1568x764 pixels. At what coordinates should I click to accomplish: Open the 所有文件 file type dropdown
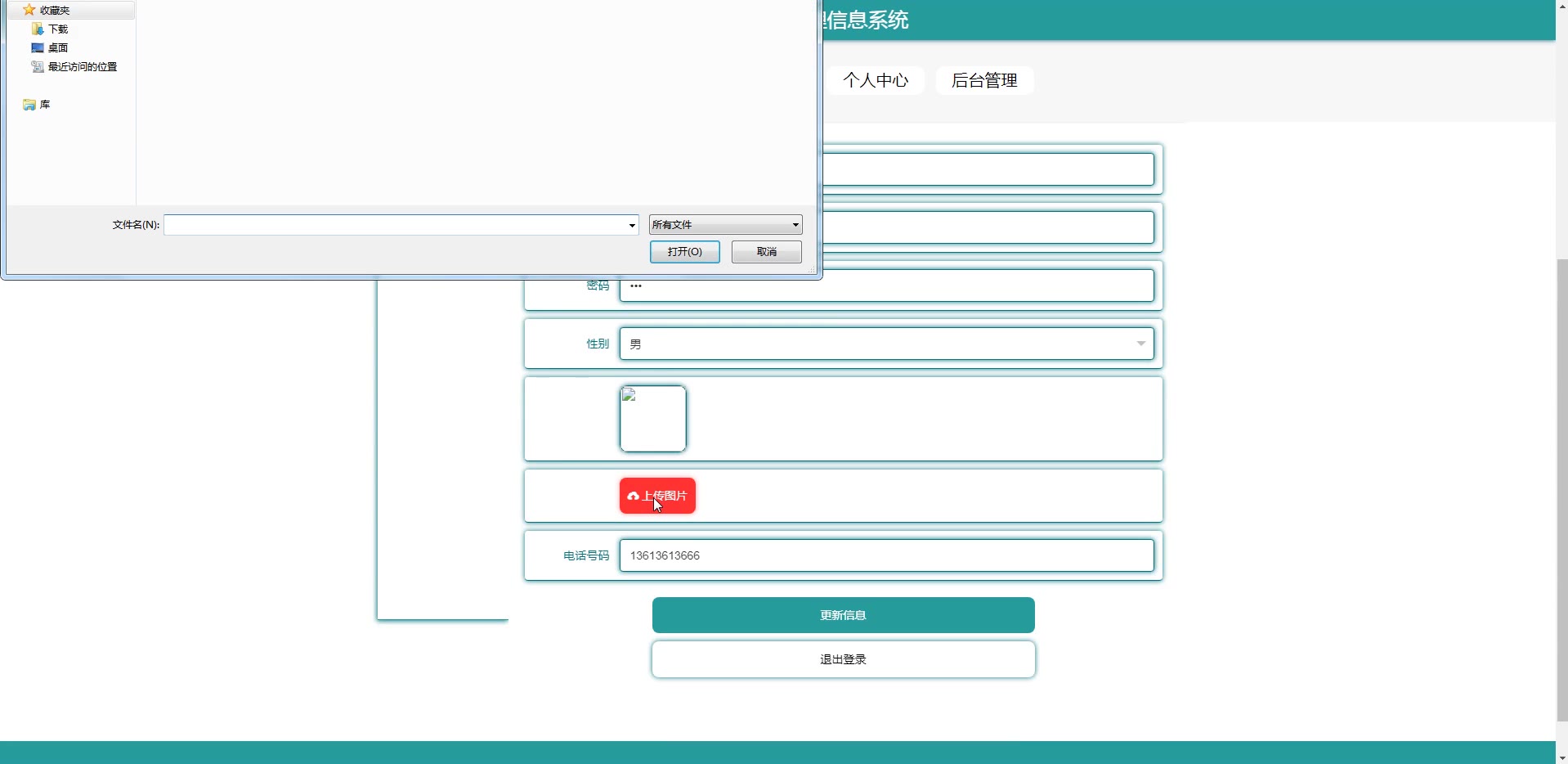click(x=726, y=225)
